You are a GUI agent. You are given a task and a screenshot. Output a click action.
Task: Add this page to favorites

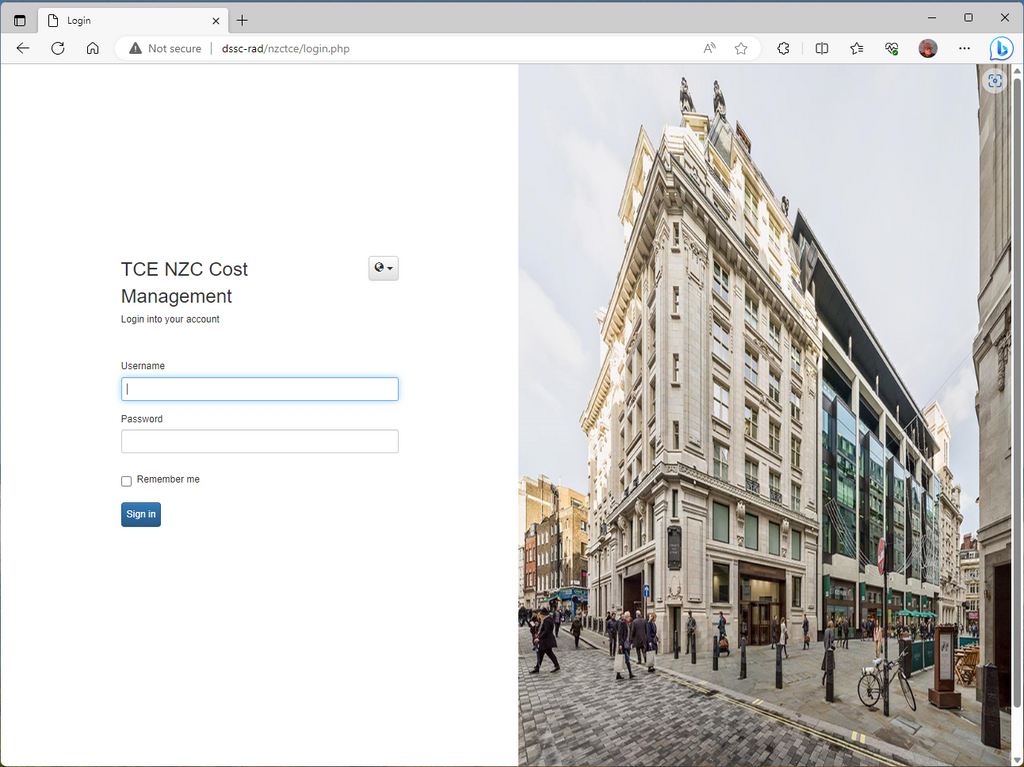point(741,48)
